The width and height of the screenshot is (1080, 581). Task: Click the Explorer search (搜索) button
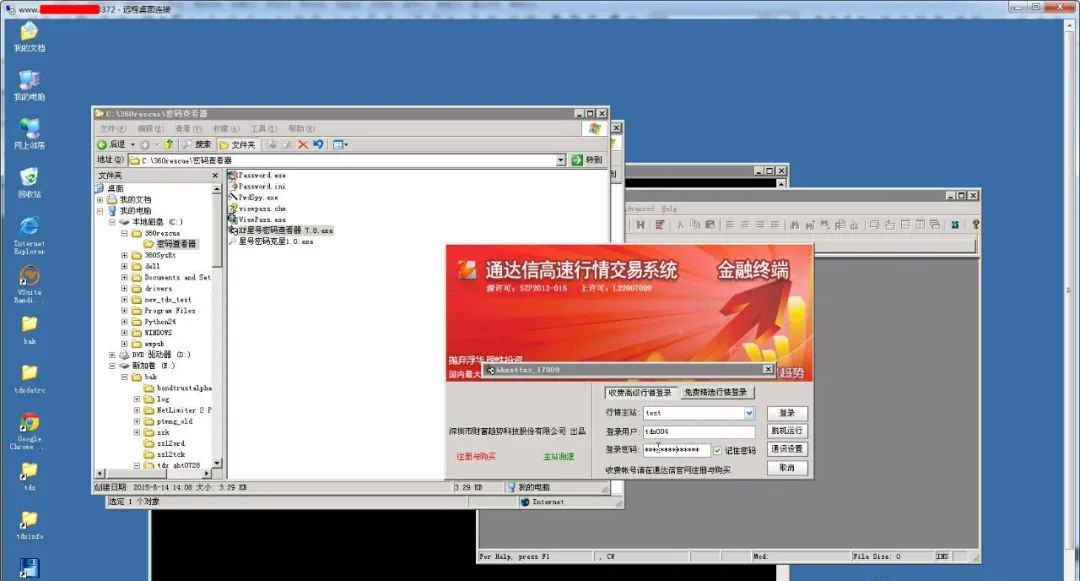pos(196,145)
